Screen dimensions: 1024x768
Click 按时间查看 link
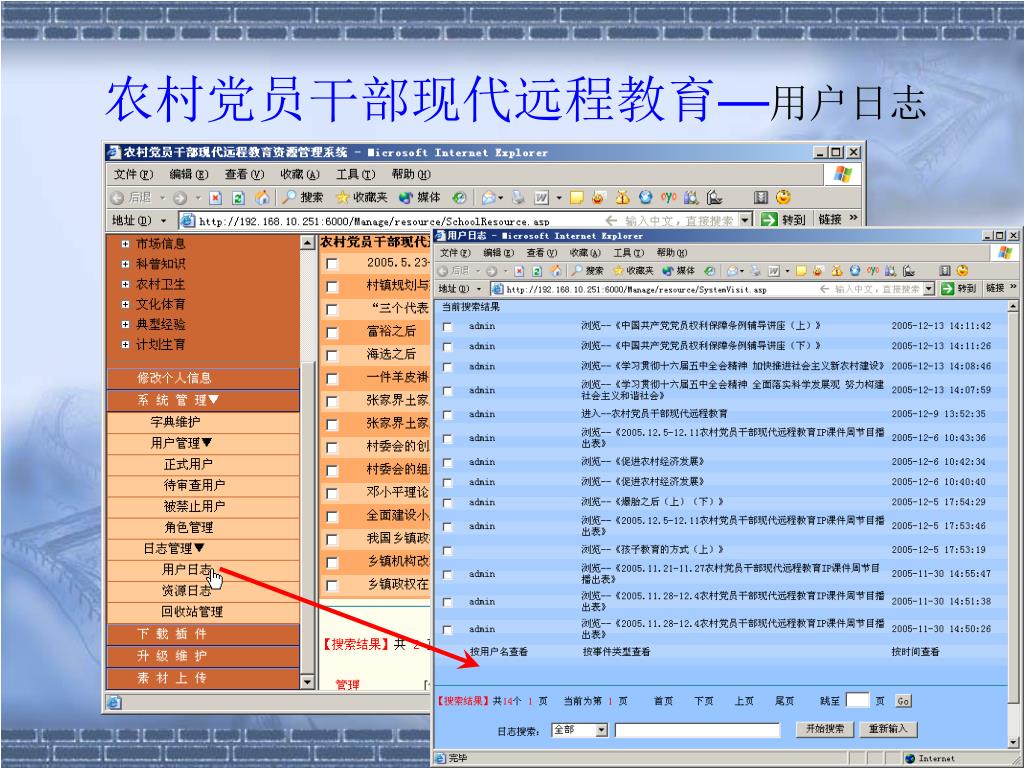point(915,652)
